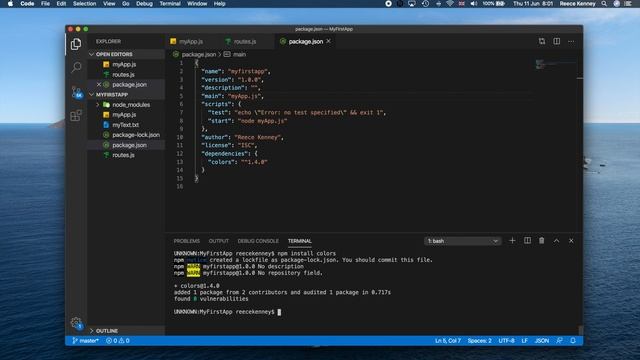Image resolution: width=640 pixels, height=360 pixels.
Task: Switch to the Output panel tab
Action: pos(218,241)
